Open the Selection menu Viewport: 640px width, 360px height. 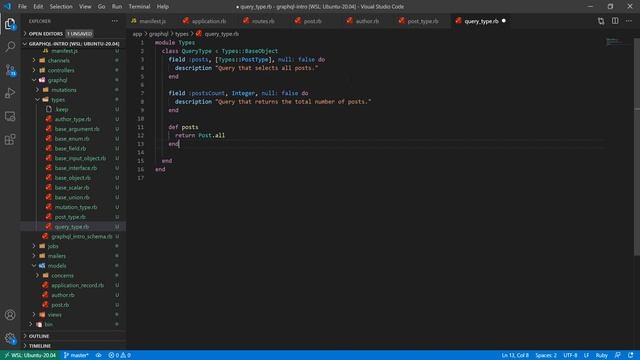tap(61, 7)
